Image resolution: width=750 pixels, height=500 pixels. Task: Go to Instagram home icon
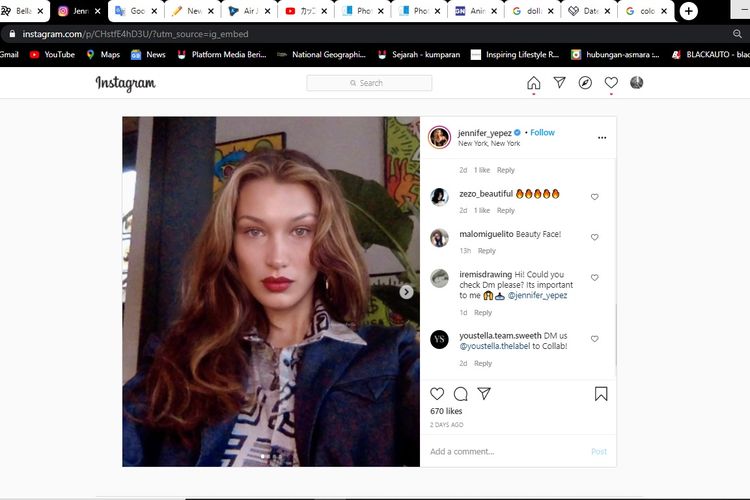pyautogui.click(x=533, y=83)
